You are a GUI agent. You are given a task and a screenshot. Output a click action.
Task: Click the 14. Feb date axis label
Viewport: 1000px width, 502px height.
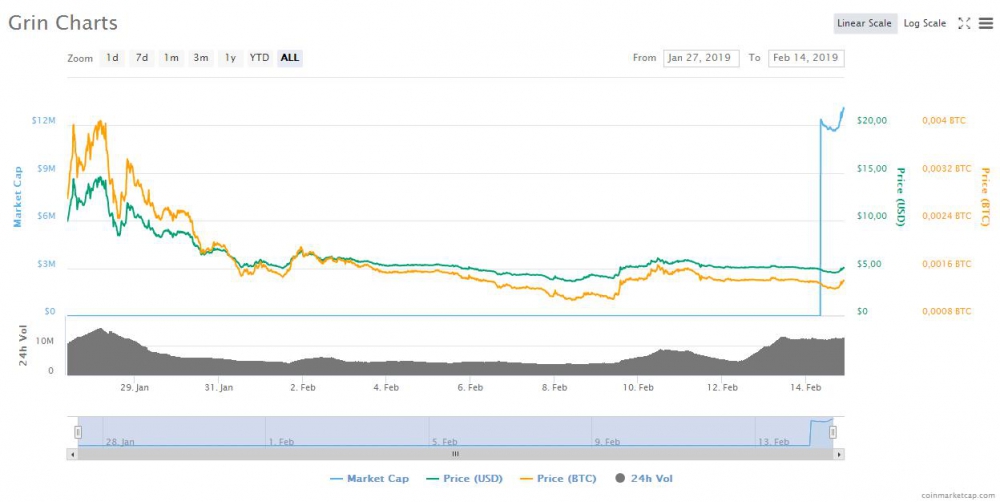click(805, 387)
